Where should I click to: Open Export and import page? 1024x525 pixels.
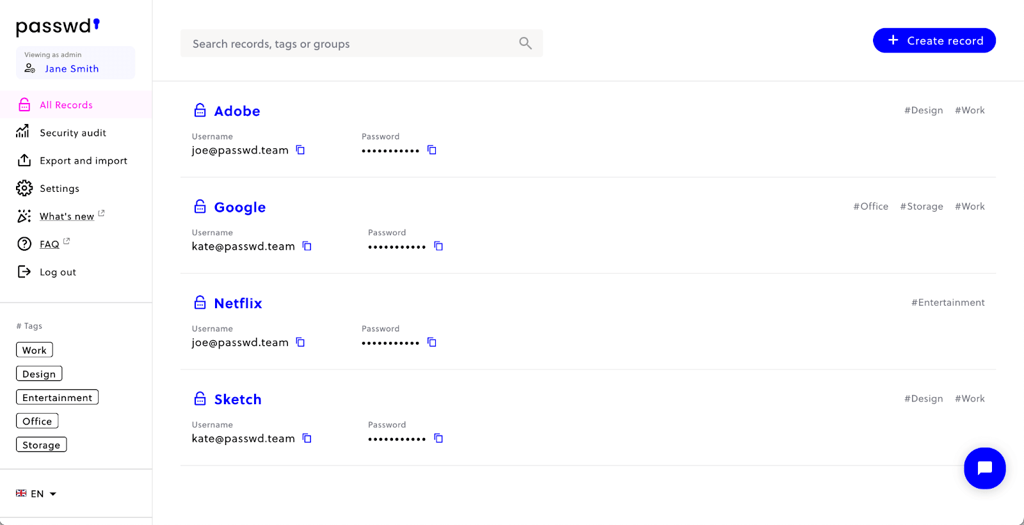click(x=83, y=161)
